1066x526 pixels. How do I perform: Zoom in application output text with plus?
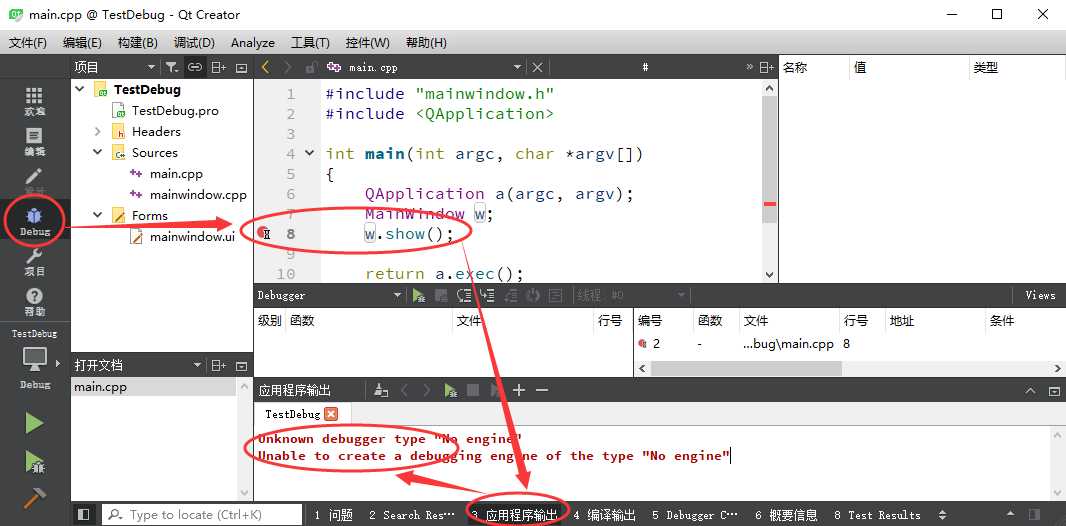[x=519, y=390]
